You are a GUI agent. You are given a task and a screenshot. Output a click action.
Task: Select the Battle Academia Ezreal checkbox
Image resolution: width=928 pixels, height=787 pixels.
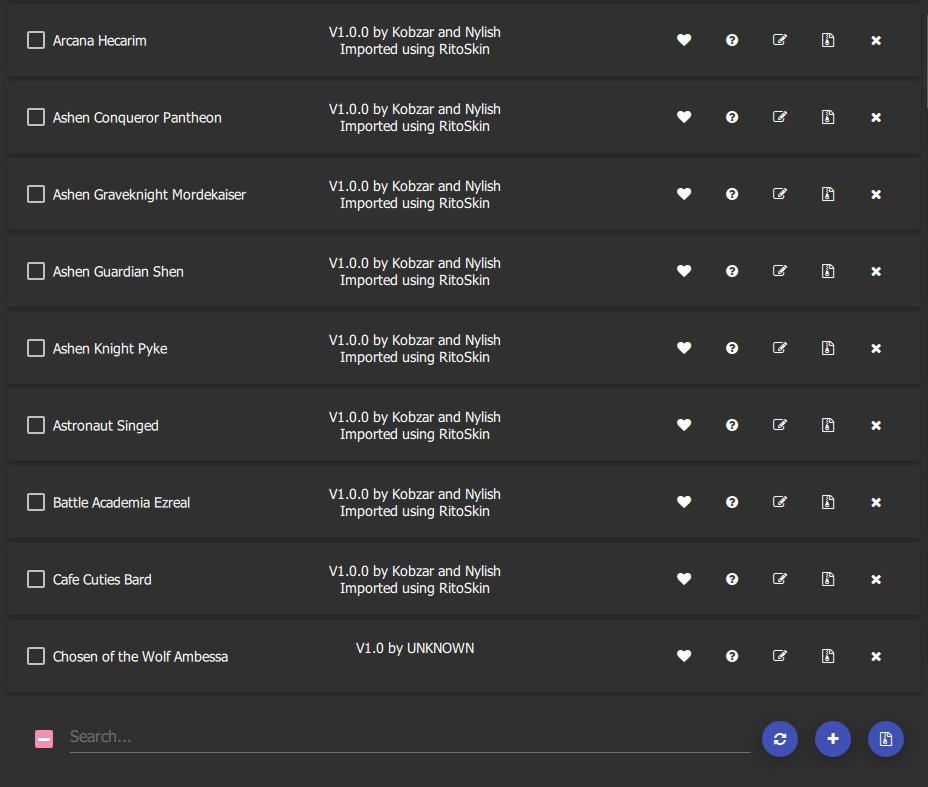pyautogui.click(x=36, y=502)
